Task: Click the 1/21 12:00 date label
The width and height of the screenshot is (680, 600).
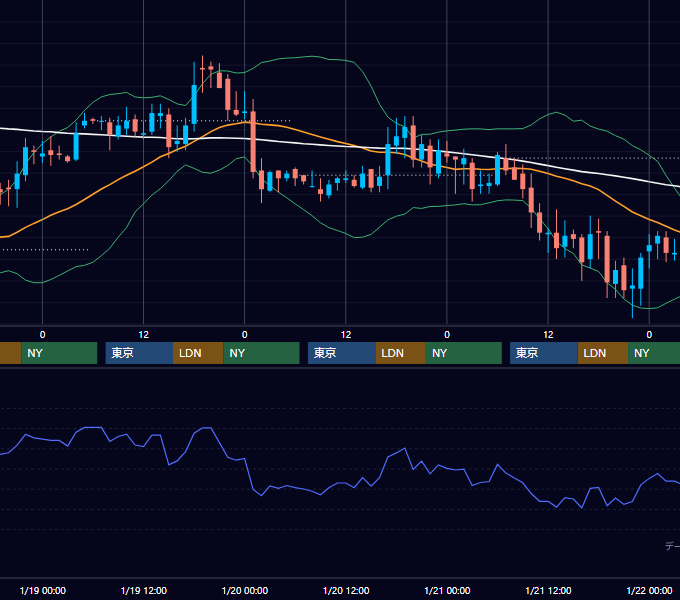Action: point(548,590)
